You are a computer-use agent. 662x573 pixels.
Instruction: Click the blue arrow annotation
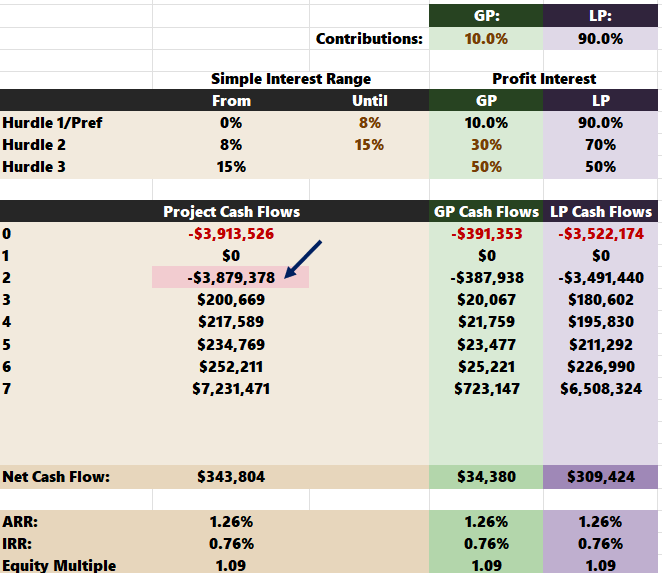coord(303,259)
